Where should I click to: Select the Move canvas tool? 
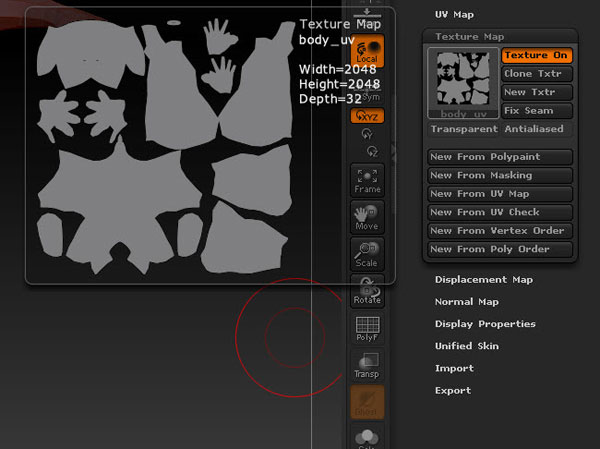tap(367, 217)
